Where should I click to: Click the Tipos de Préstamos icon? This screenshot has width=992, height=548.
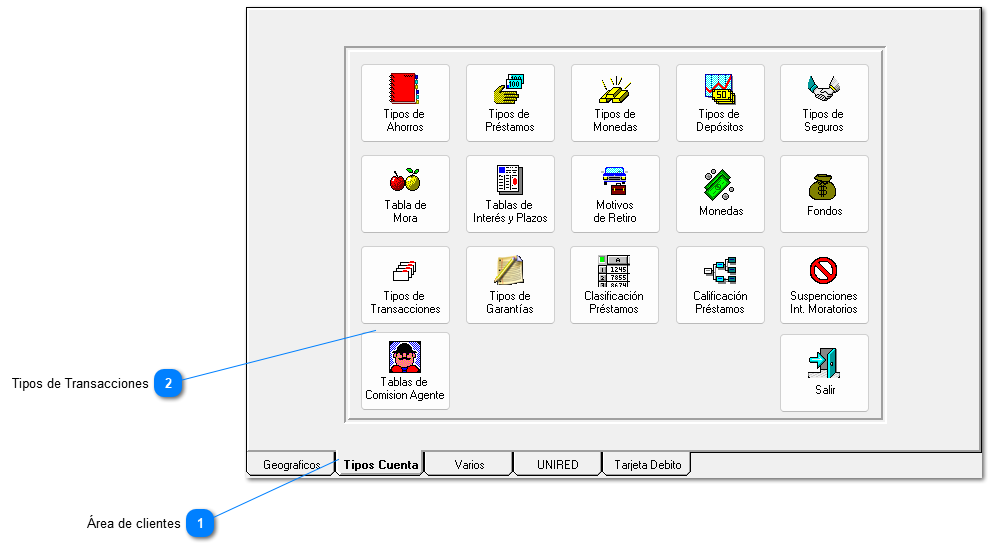click(510, 103)
